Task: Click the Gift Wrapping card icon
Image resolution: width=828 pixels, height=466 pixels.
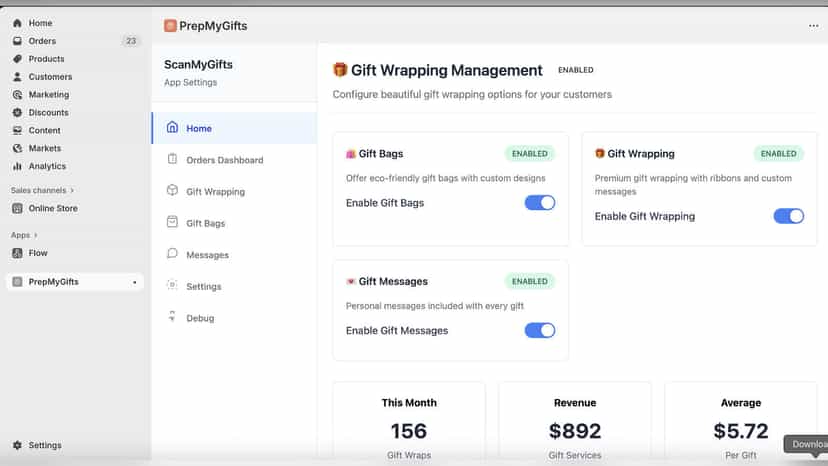Action: [599, 153]
